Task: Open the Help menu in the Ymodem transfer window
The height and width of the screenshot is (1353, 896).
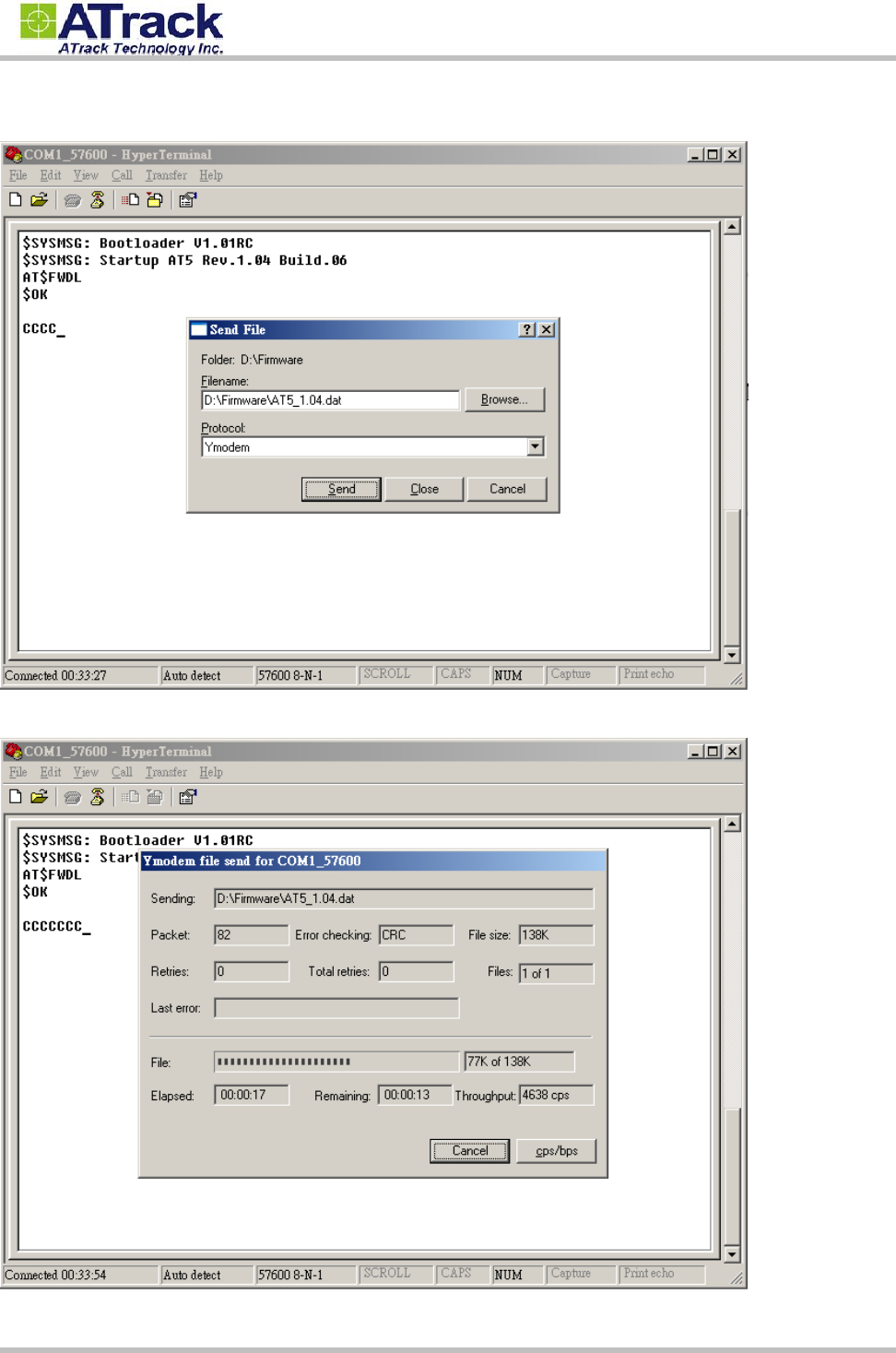Action: tap(211, 772)
